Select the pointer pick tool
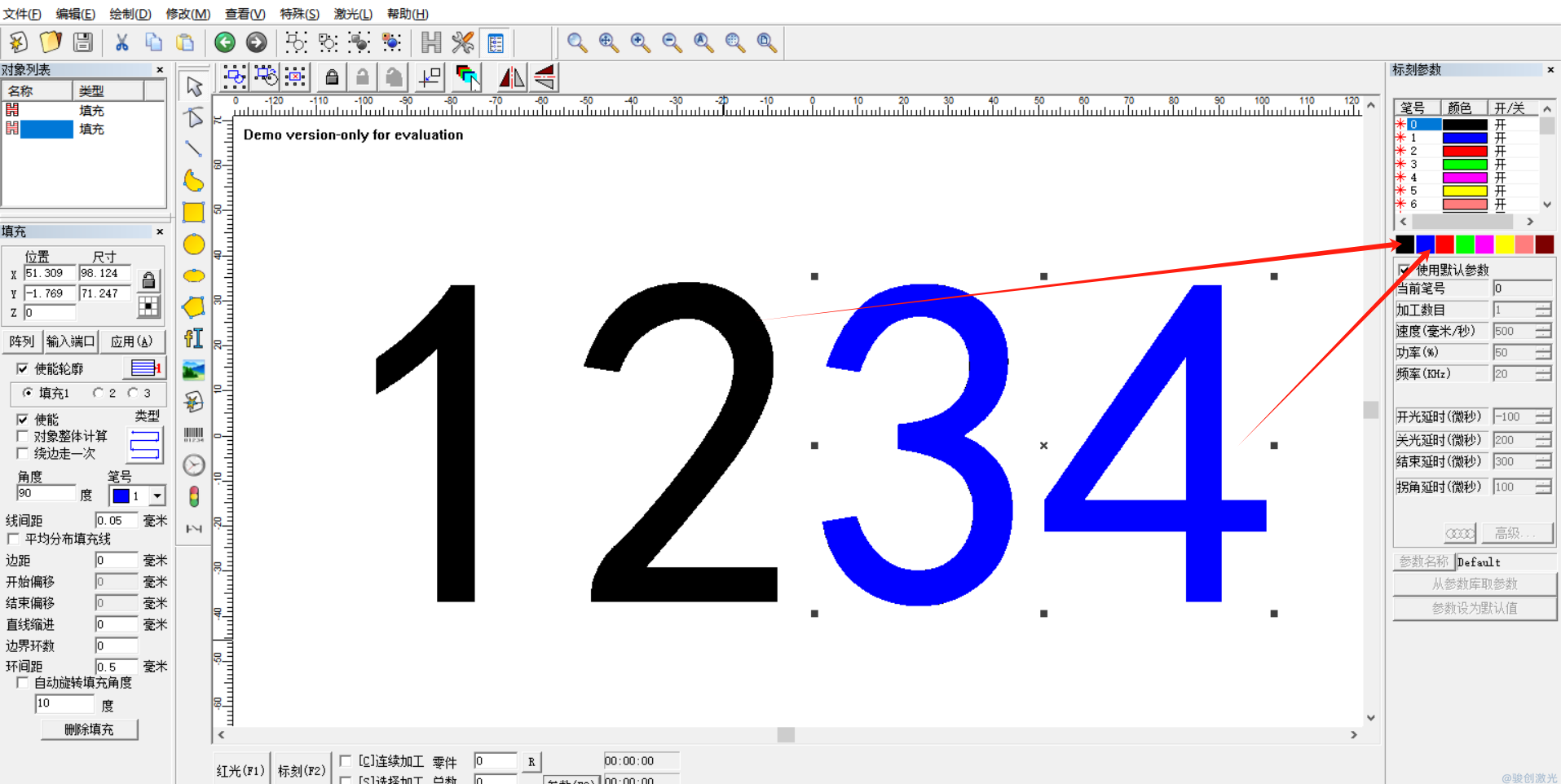This screenshot has height=784, width=1561. click(194, 86)
